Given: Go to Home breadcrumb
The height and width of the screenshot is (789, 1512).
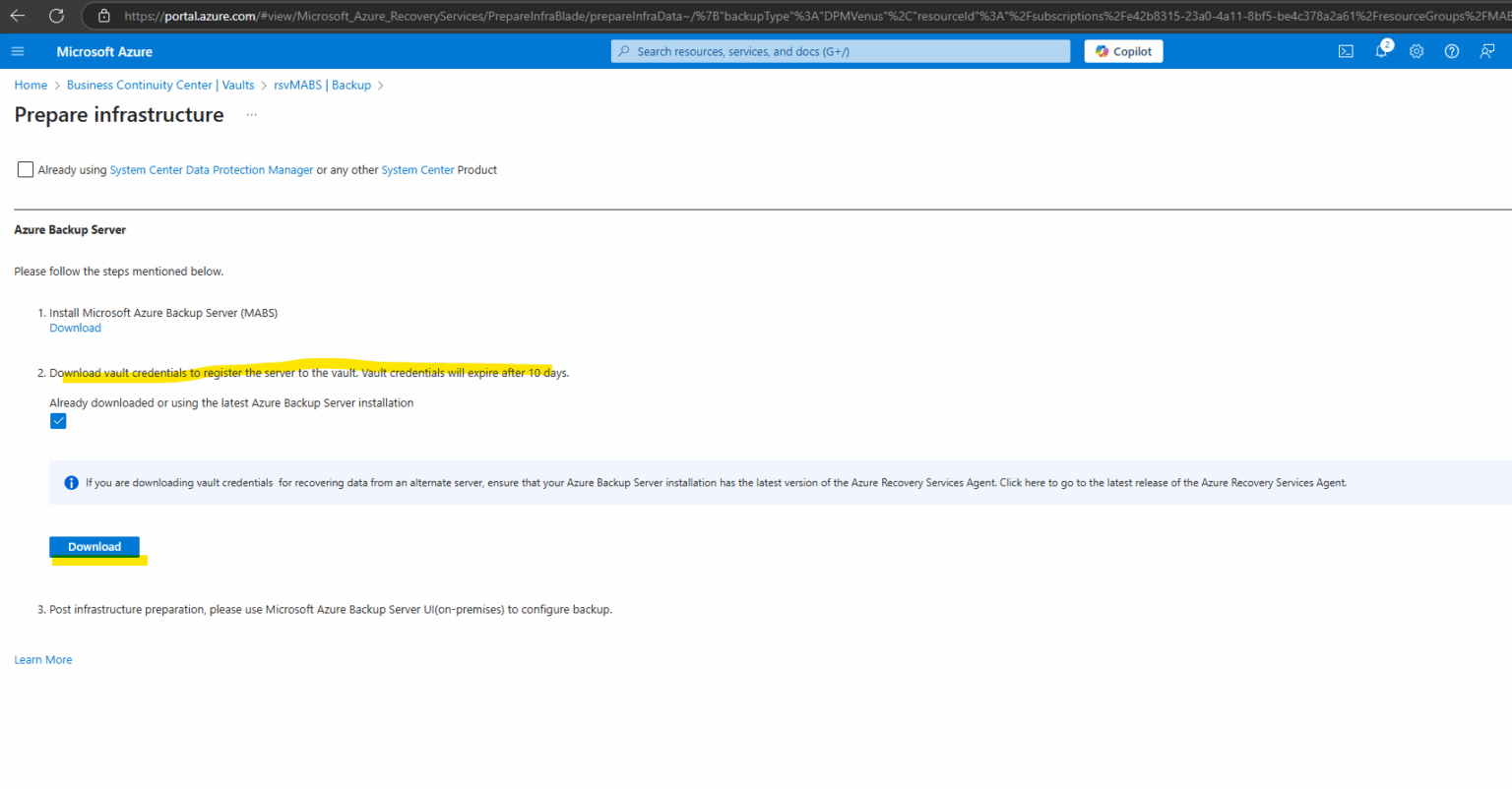Looking at the screenshot, I should click(31, 86).
